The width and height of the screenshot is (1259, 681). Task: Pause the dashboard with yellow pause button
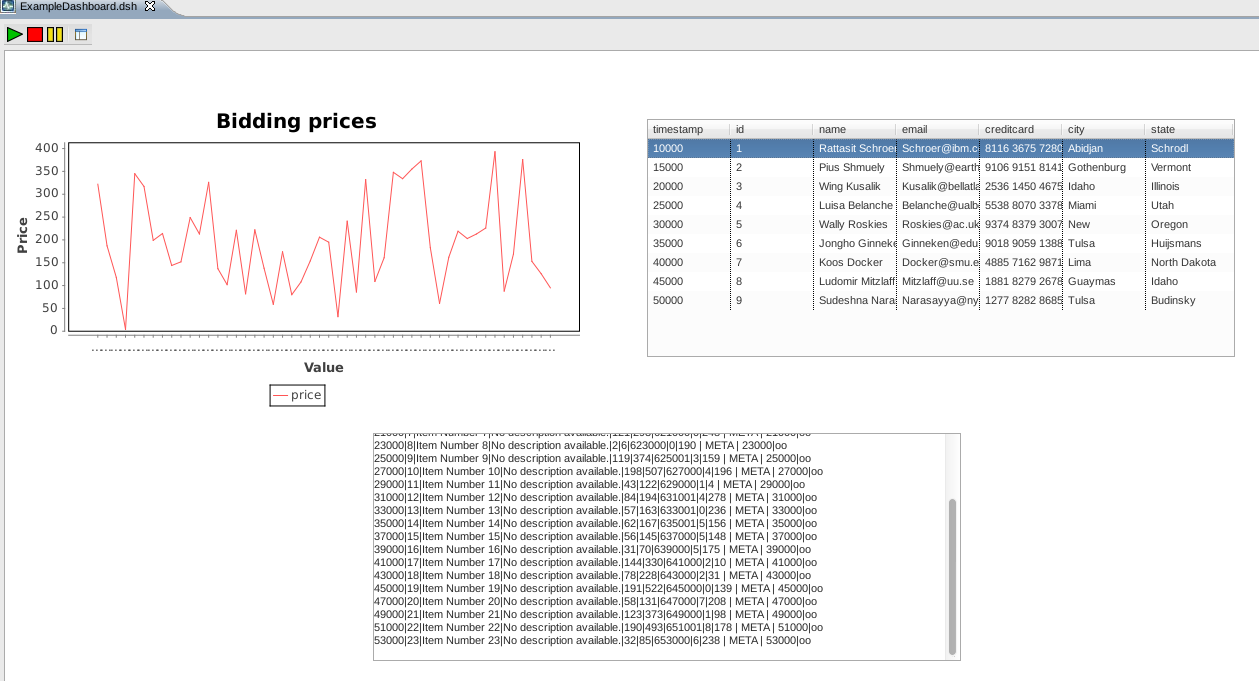click(55, 35)
